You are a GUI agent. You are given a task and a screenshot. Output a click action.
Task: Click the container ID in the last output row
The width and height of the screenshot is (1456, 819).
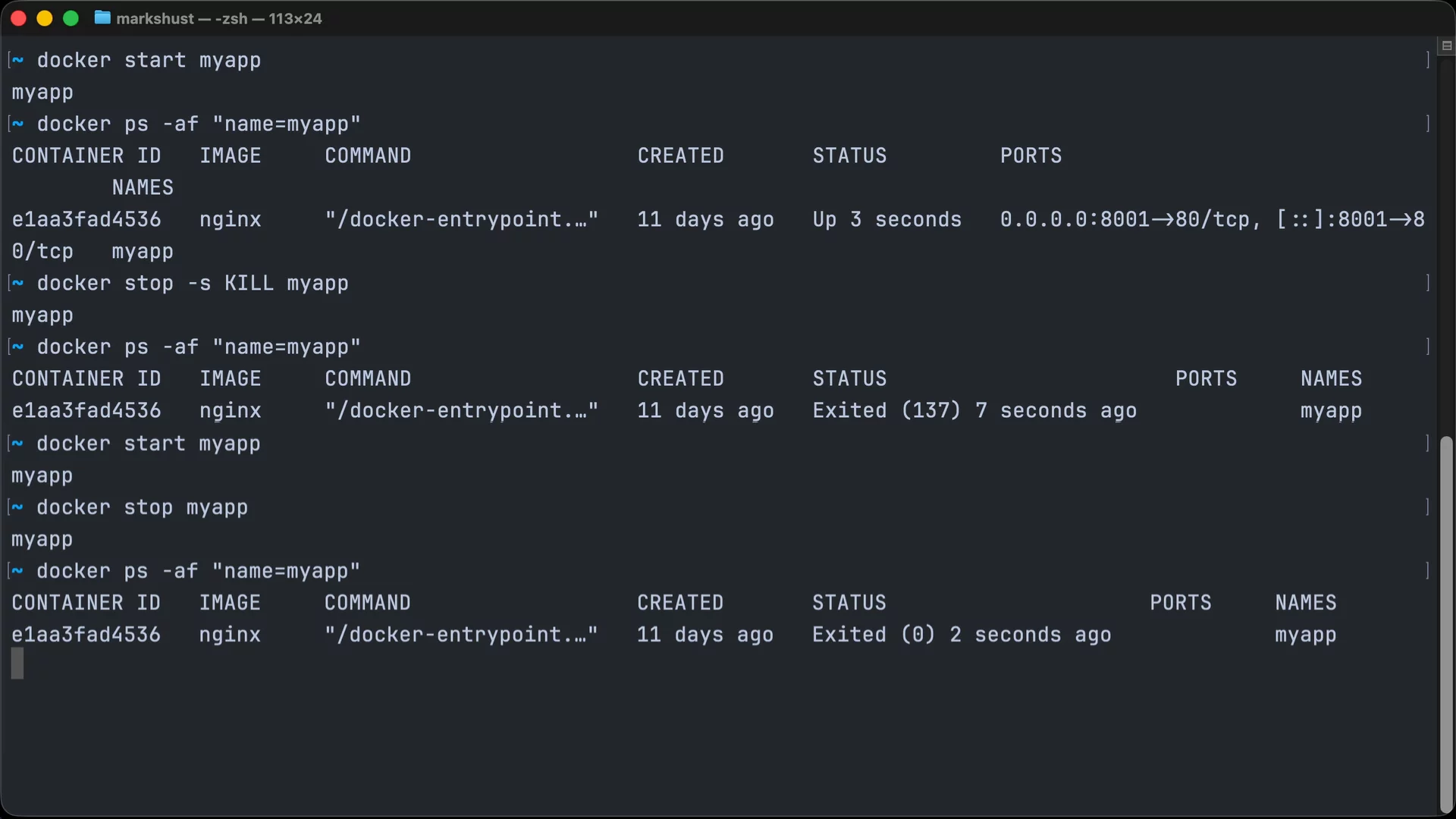tap(86, 635)
